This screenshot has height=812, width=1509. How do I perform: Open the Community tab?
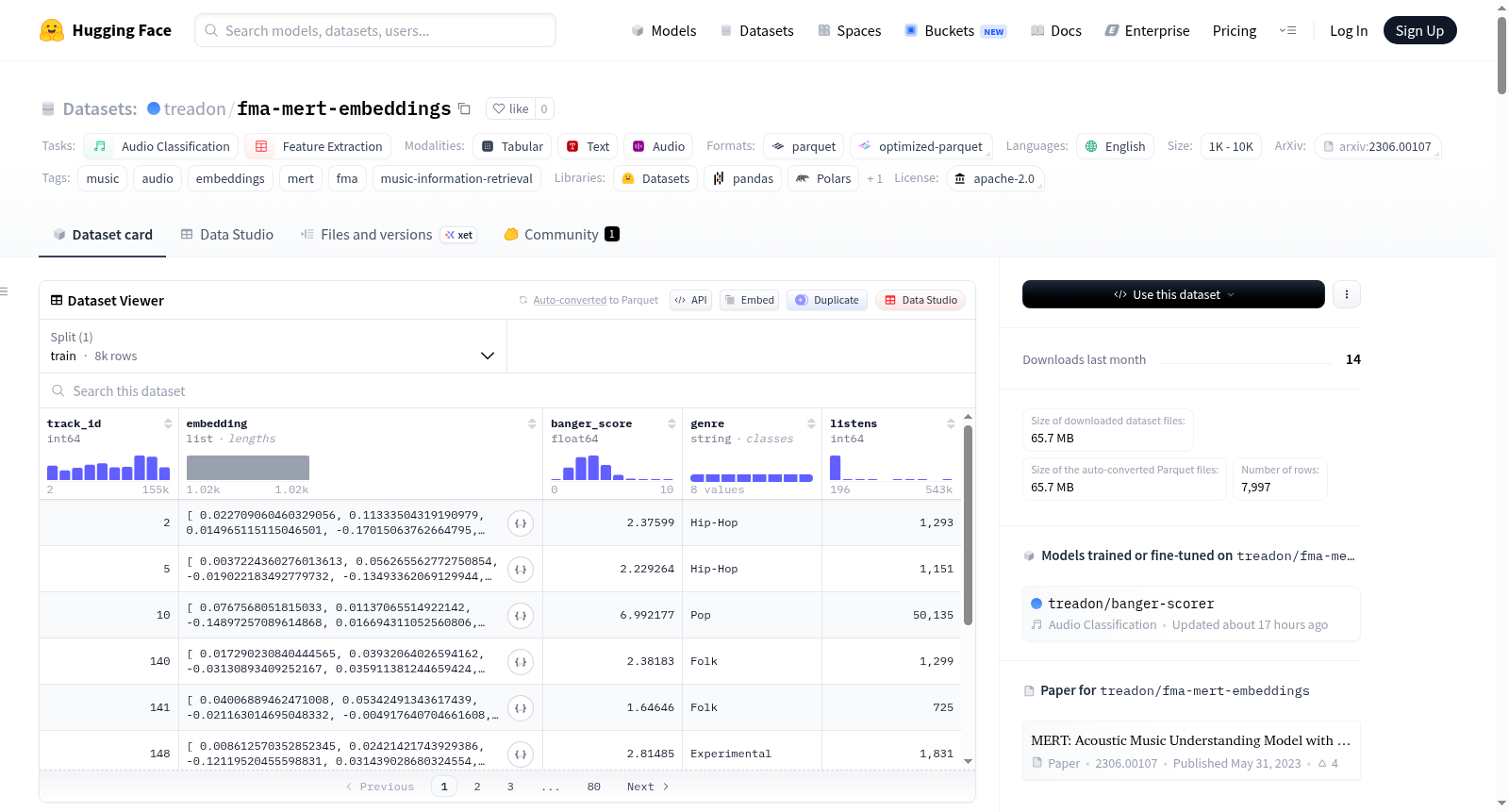[562, 235]
